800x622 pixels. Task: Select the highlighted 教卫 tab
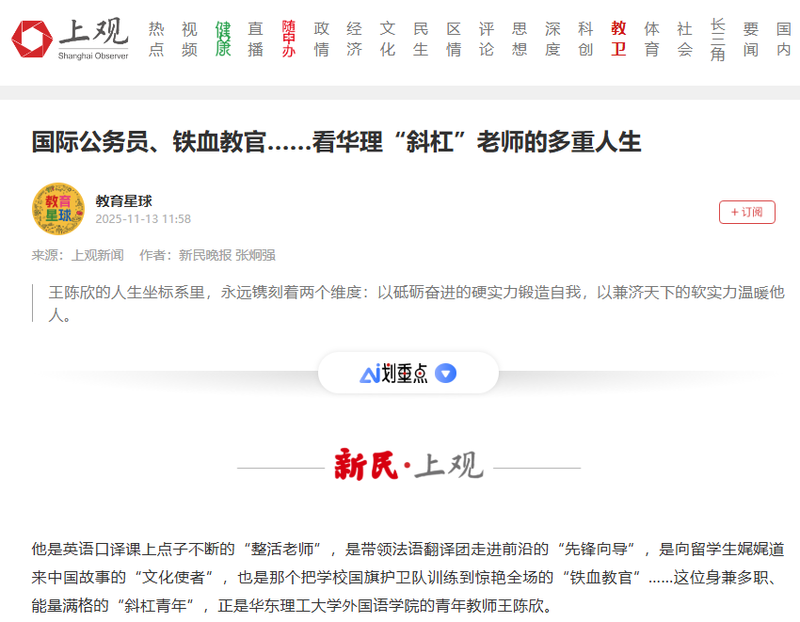(x=618, y=39)
